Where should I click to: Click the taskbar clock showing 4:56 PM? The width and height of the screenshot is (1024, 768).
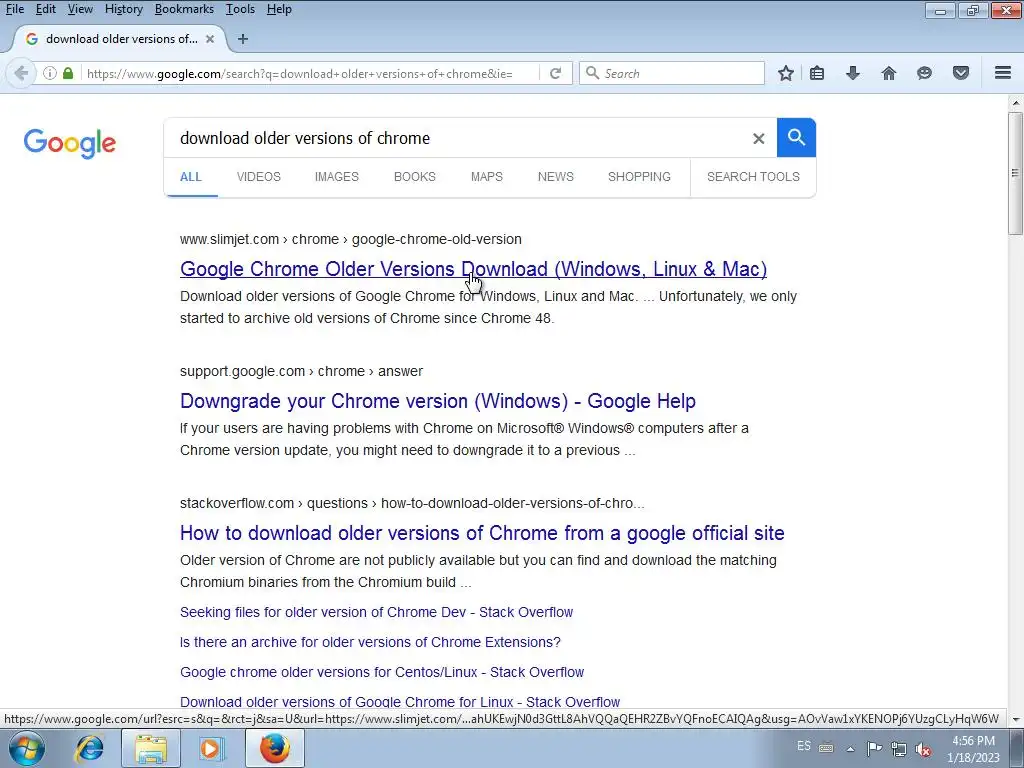click(973, 749)
